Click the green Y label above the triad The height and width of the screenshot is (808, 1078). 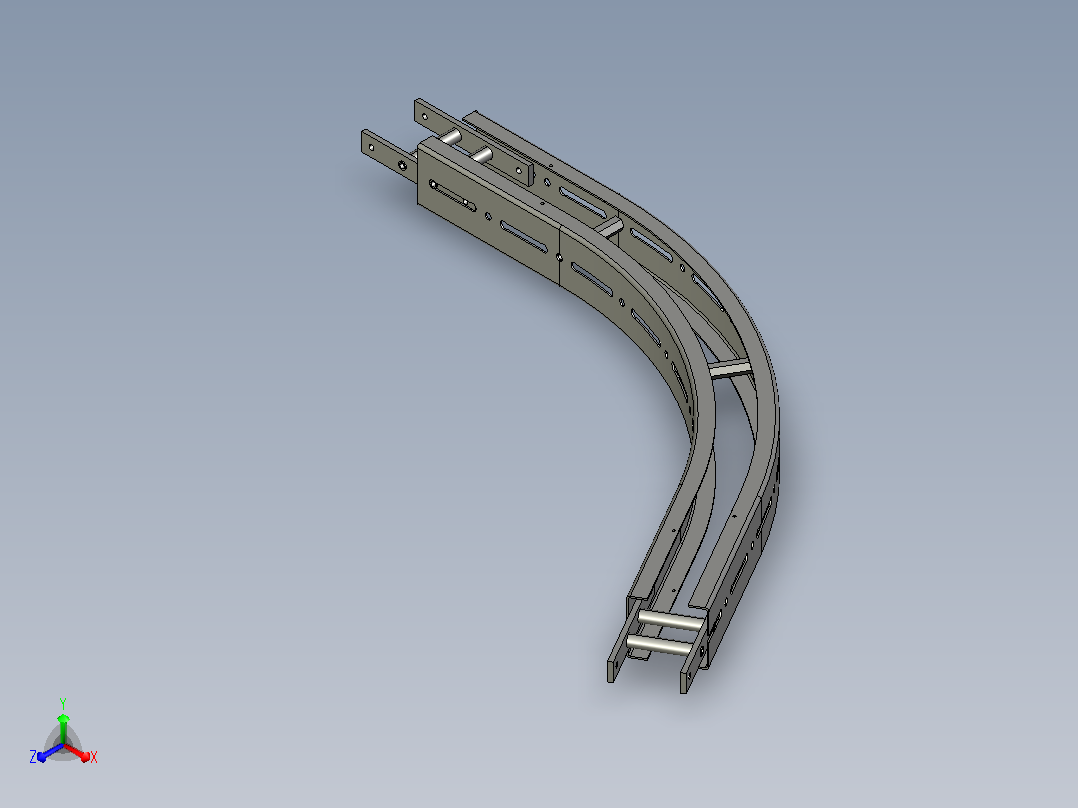tap(63, 704)
